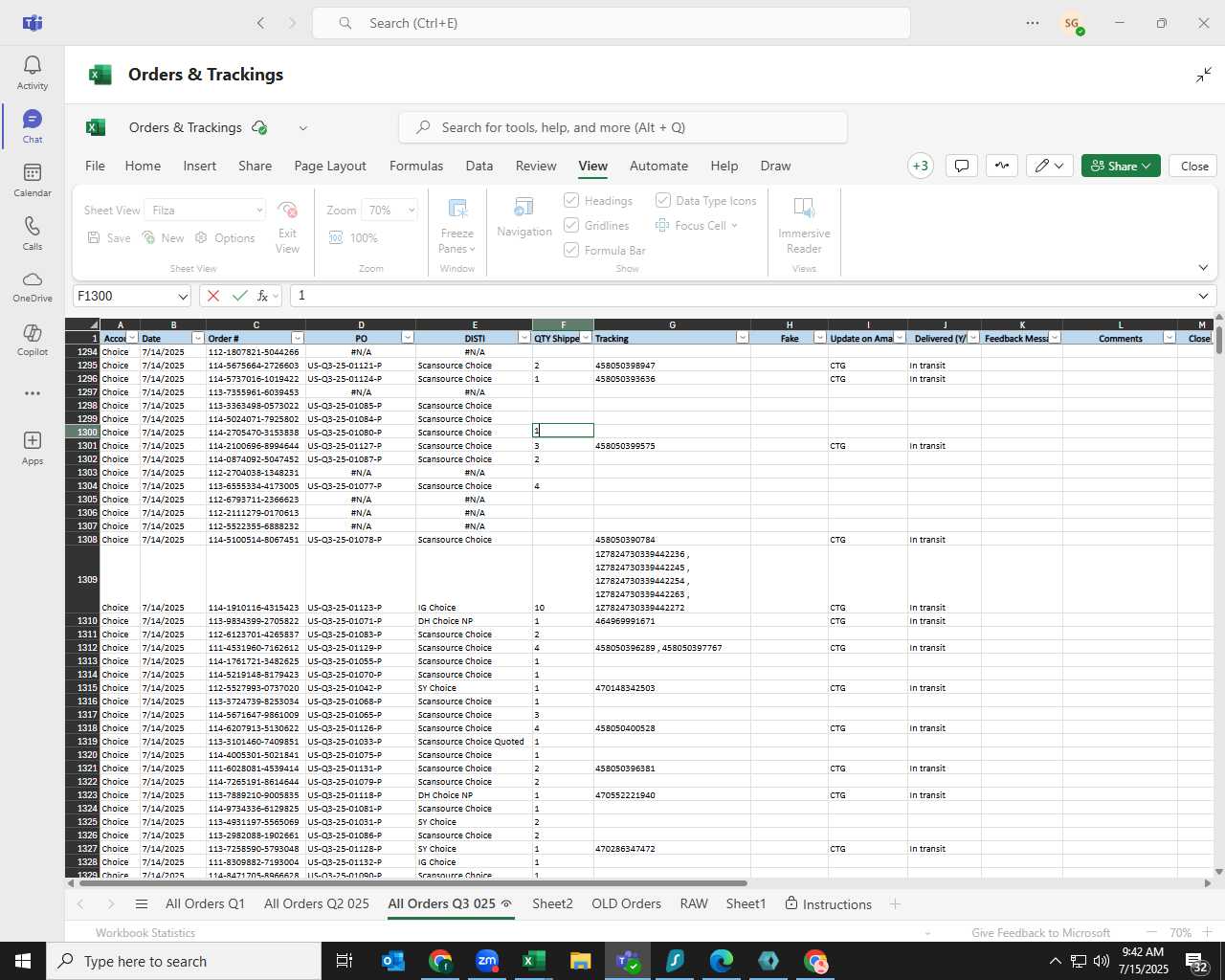This screenshot has width=1225, height=980.
Task: Click Give Feedback to Microsoft link
Action: (1040, 932)
